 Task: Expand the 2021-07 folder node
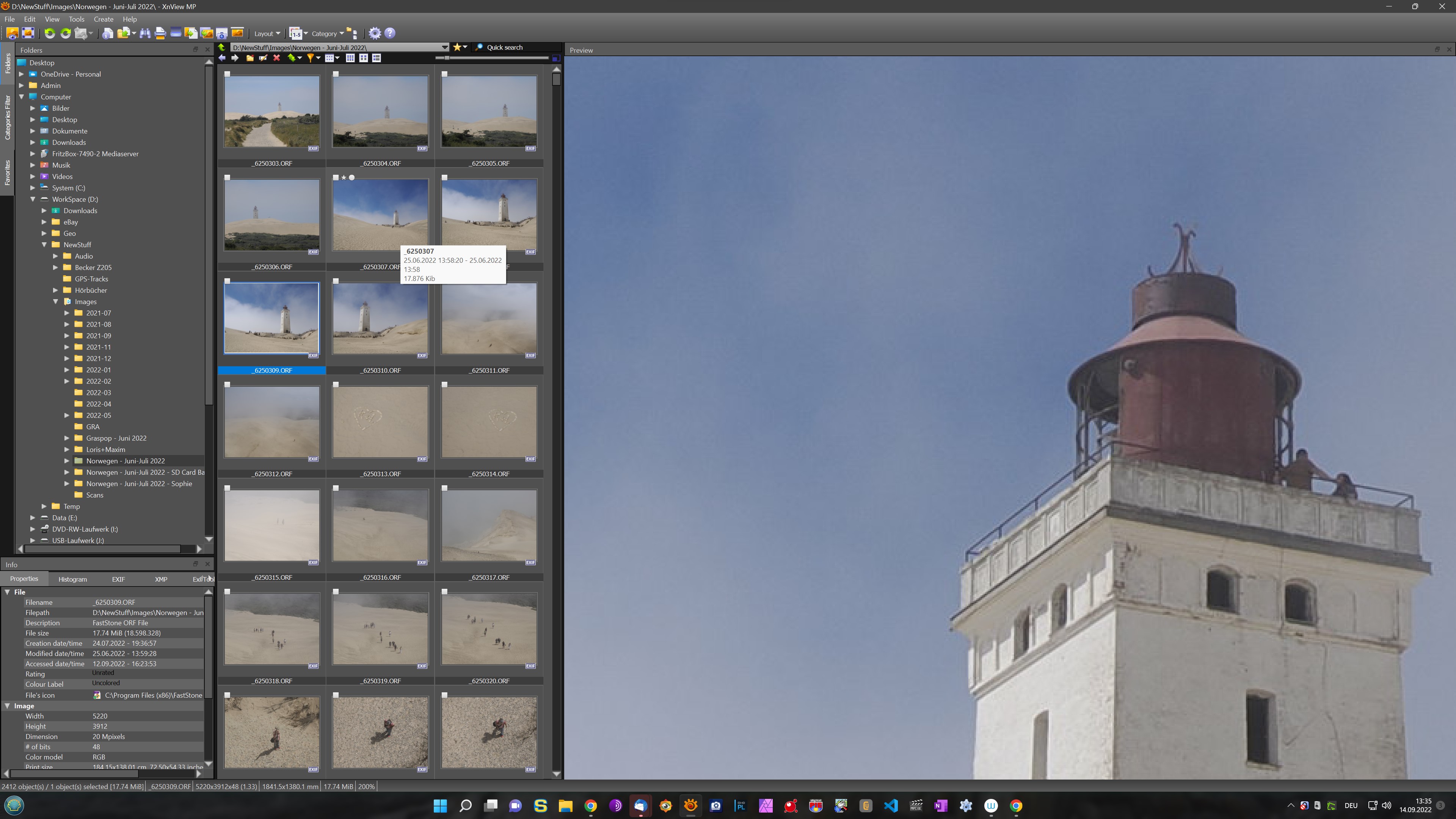67,312
